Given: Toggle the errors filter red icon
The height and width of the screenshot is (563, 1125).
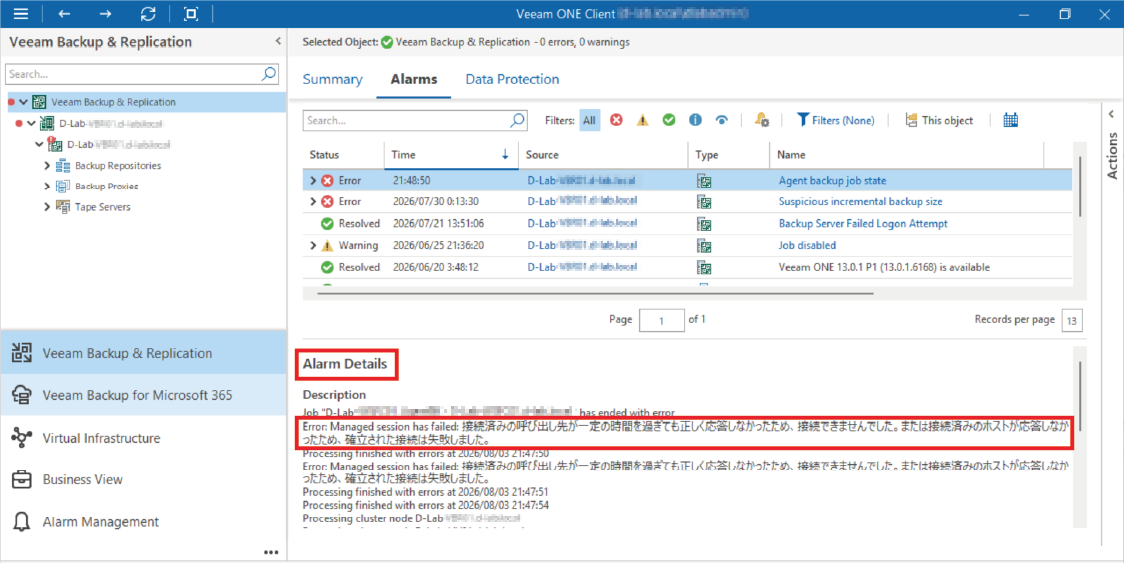Looking at the screenshot, I should click(x=616, y=120).
